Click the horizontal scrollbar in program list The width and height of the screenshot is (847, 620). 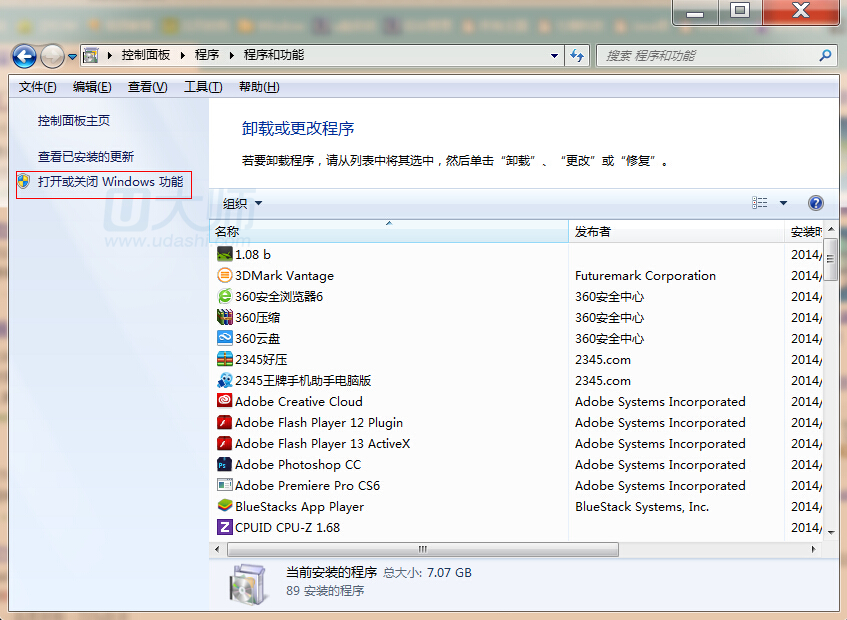[420, 548]
